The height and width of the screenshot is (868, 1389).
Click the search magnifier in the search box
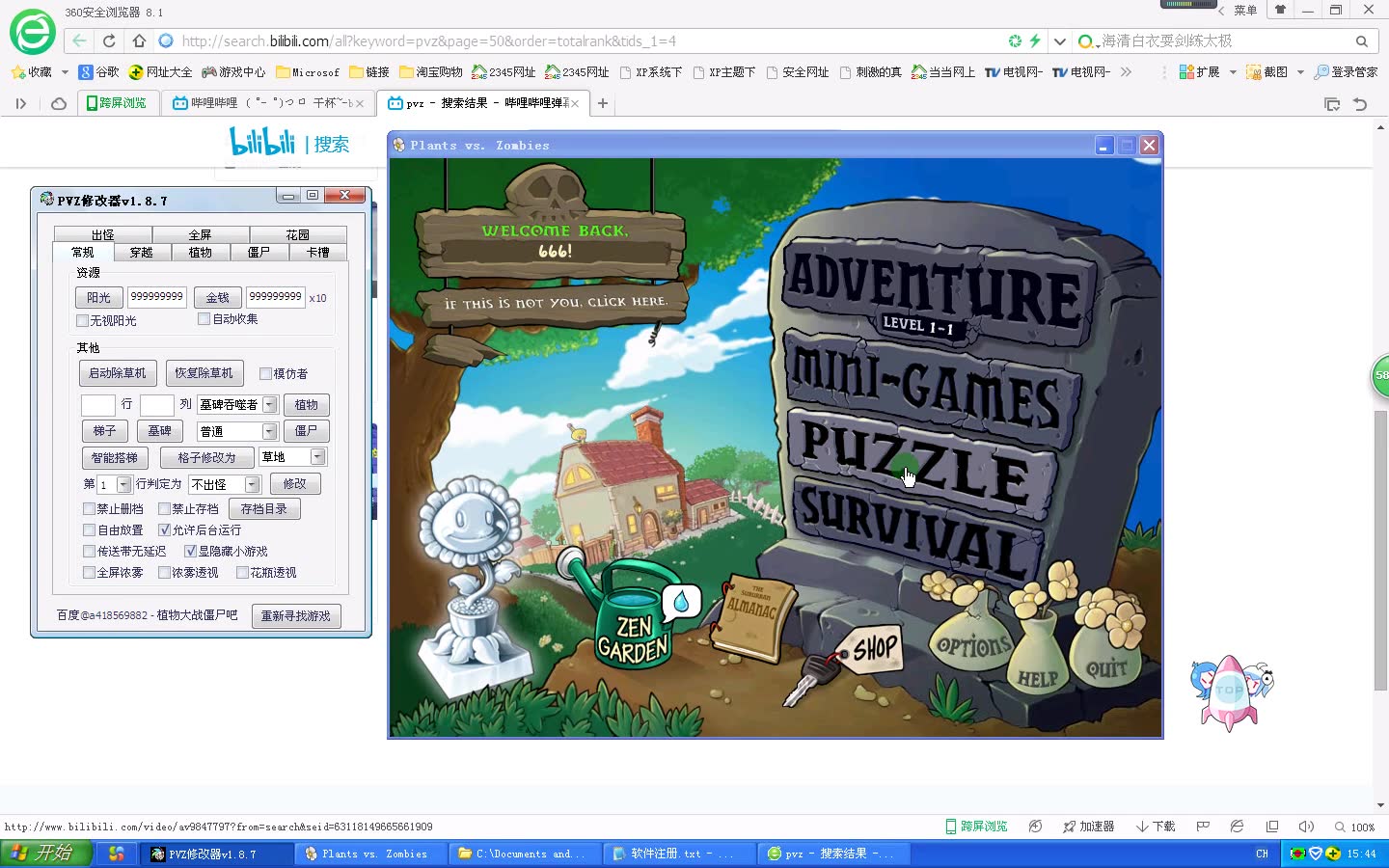coord(1361,41)
